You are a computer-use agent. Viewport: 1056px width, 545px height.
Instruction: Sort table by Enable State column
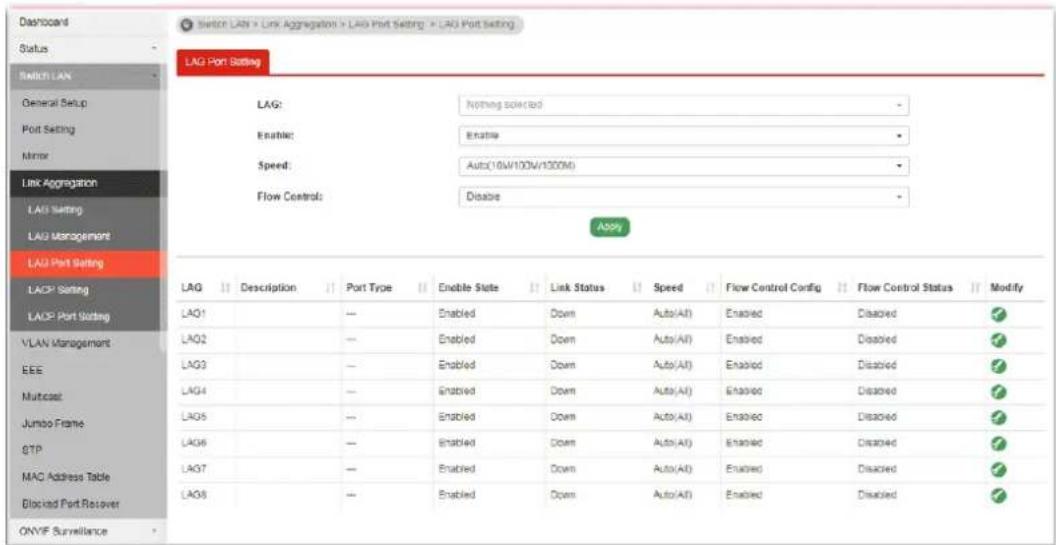click(534, 288)
